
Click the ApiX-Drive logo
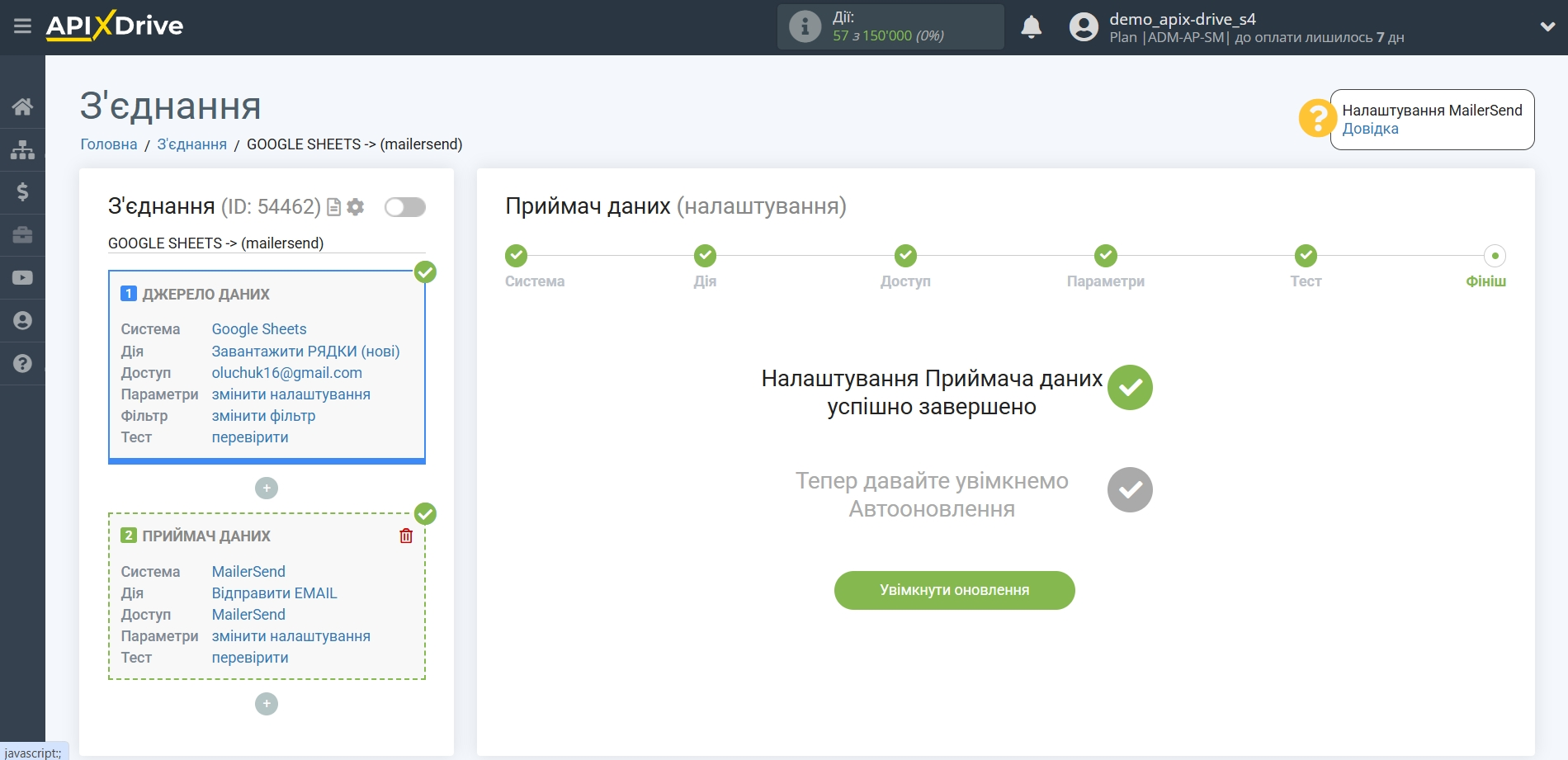(115, 26)
